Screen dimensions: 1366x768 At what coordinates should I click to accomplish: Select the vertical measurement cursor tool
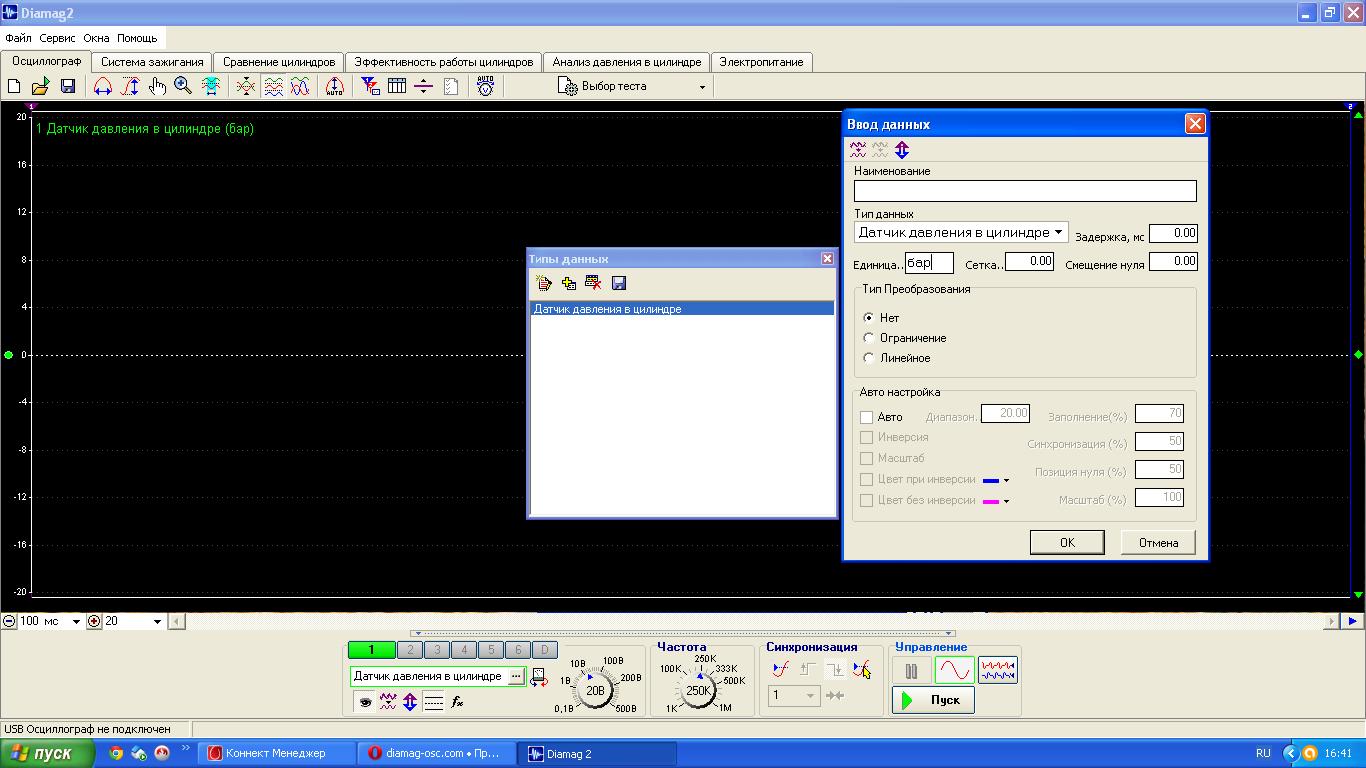click(130, 87)
